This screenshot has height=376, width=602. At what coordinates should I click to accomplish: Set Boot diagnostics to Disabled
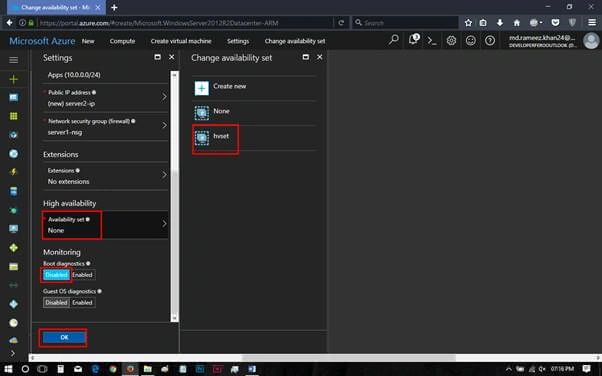click(x=56, y=275)
